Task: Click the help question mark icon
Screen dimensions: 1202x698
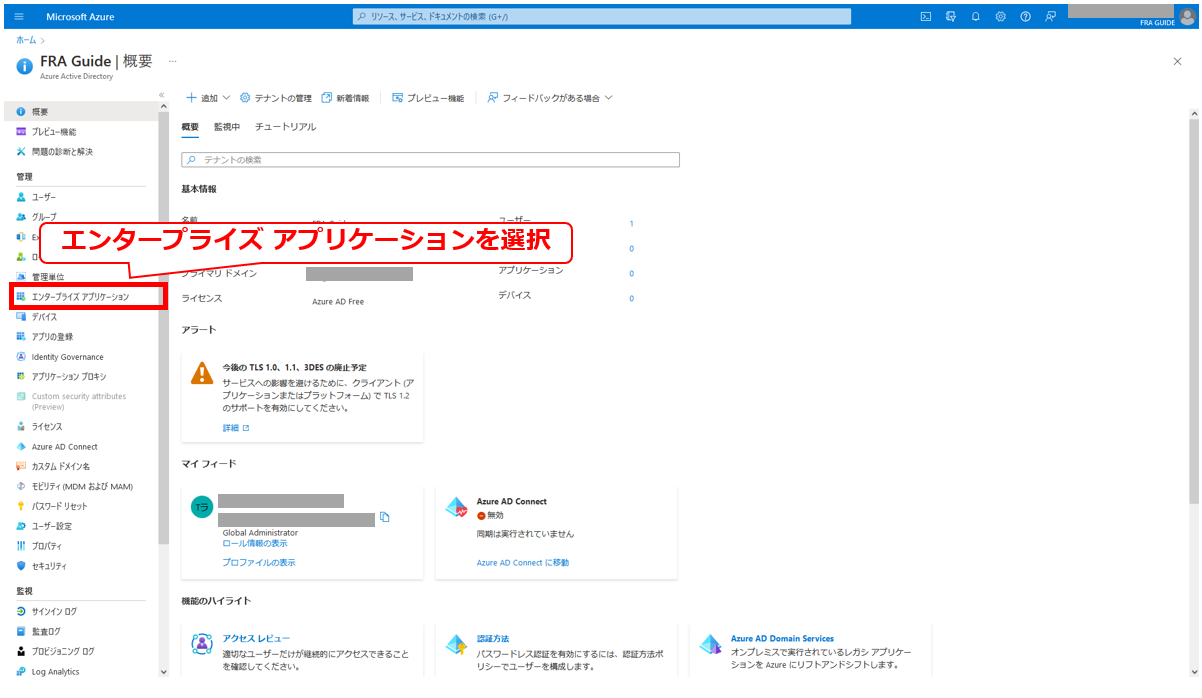Action: [1025, 17]
